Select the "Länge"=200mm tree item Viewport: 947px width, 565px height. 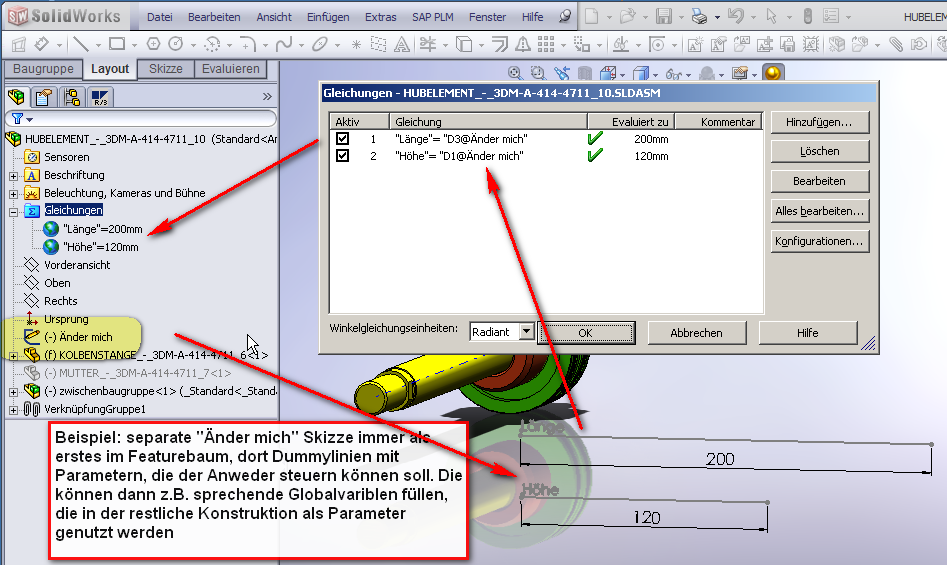coord(103,229)
